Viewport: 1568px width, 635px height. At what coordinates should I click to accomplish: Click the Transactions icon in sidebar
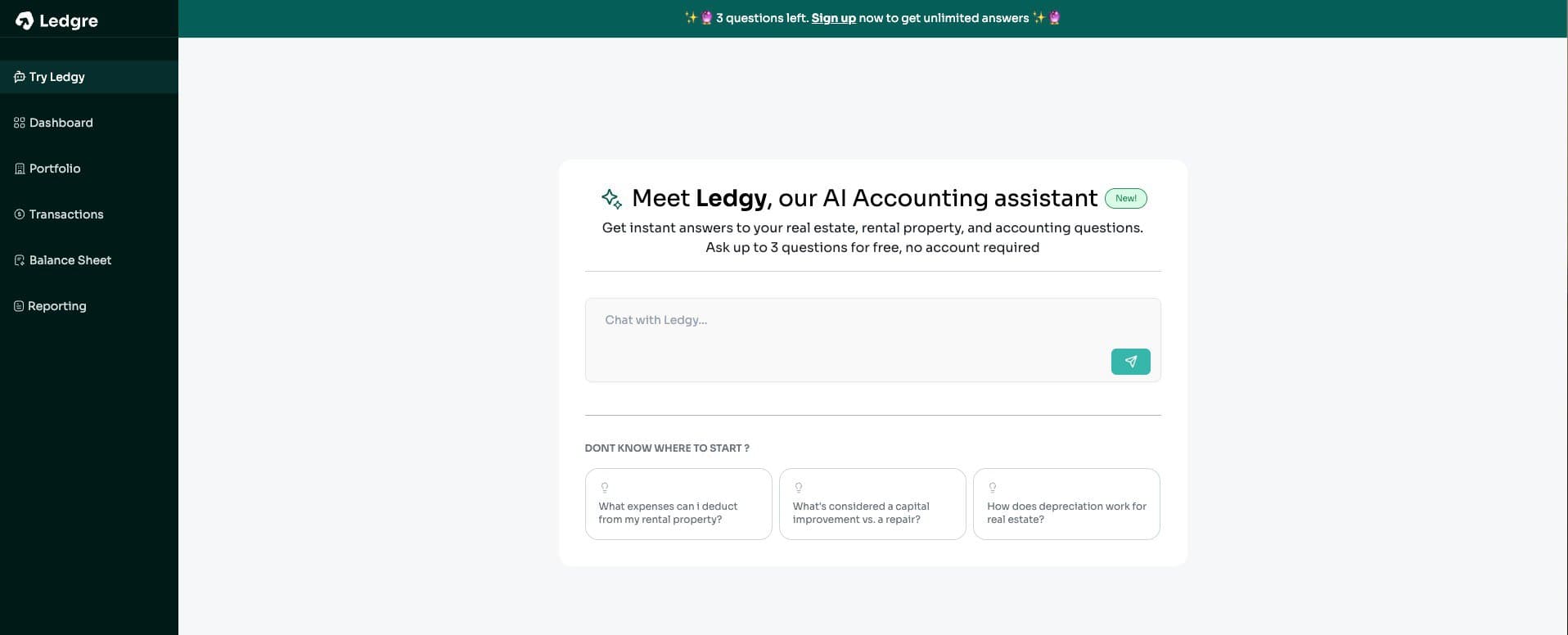coord(19,214)
